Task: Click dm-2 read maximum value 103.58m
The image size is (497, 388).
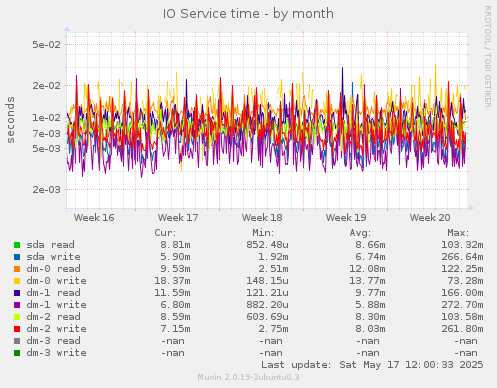Action: click(462, 317)
